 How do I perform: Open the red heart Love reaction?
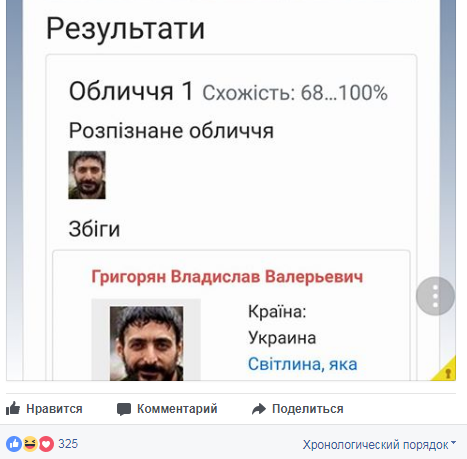pos(46,444)
